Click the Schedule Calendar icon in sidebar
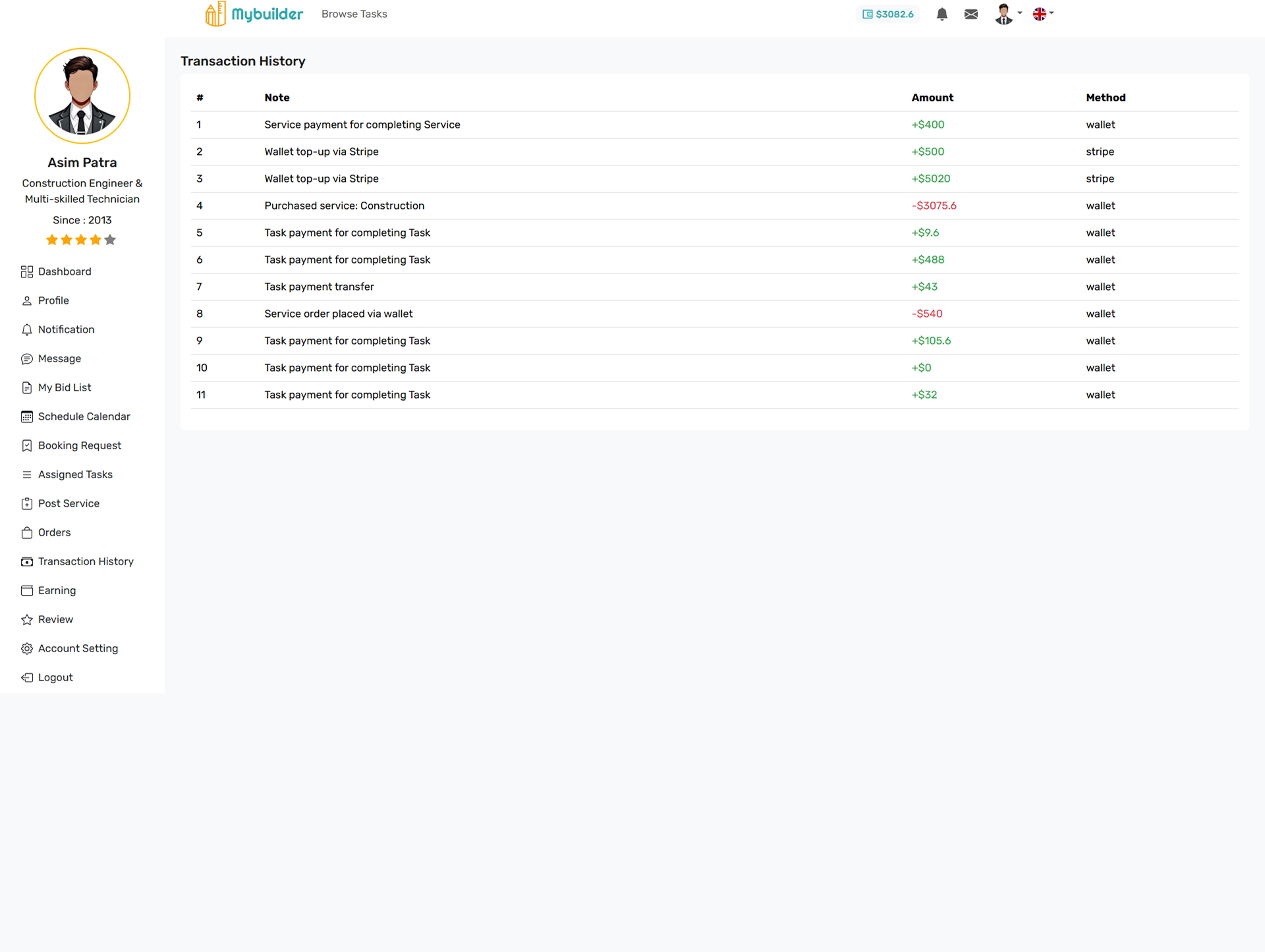1265x952 pixels. tap(26, 416)
